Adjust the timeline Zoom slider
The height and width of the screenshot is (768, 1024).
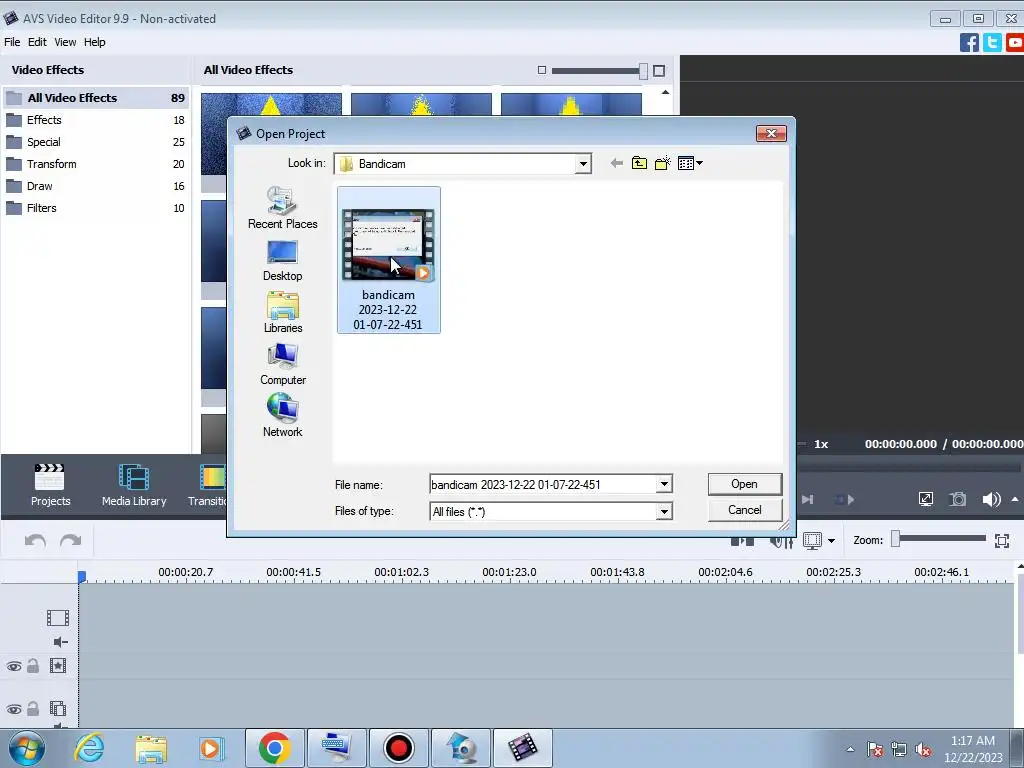[x=895, y=539]
